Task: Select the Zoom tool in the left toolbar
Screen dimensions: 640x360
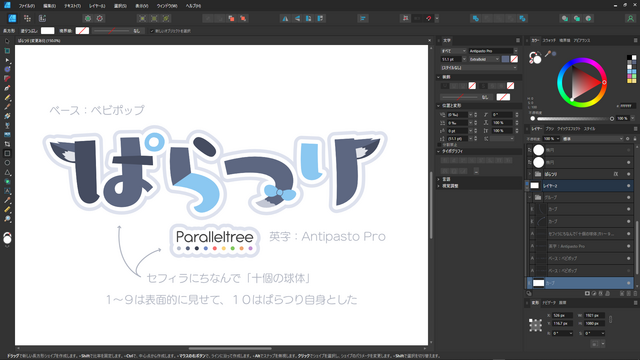Action: pyautogui.click(x=7, y=219)
